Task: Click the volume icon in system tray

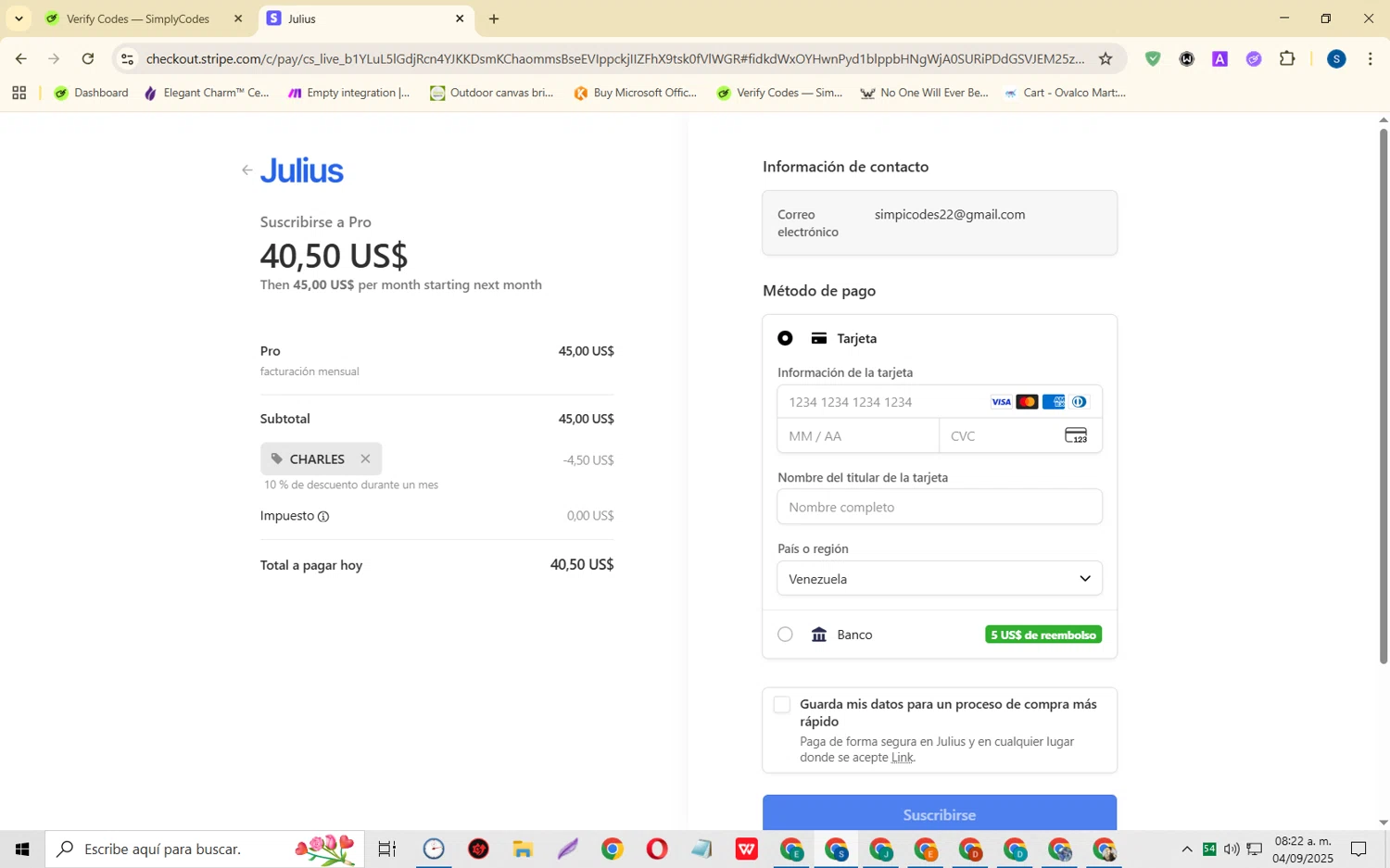Action: 1232,849
